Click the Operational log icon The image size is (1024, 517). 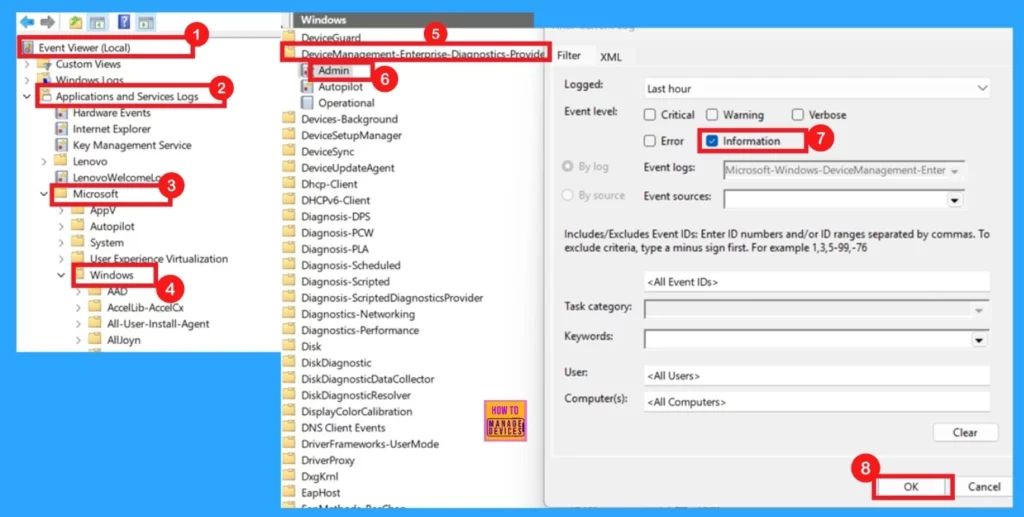[x=306, y=102]
